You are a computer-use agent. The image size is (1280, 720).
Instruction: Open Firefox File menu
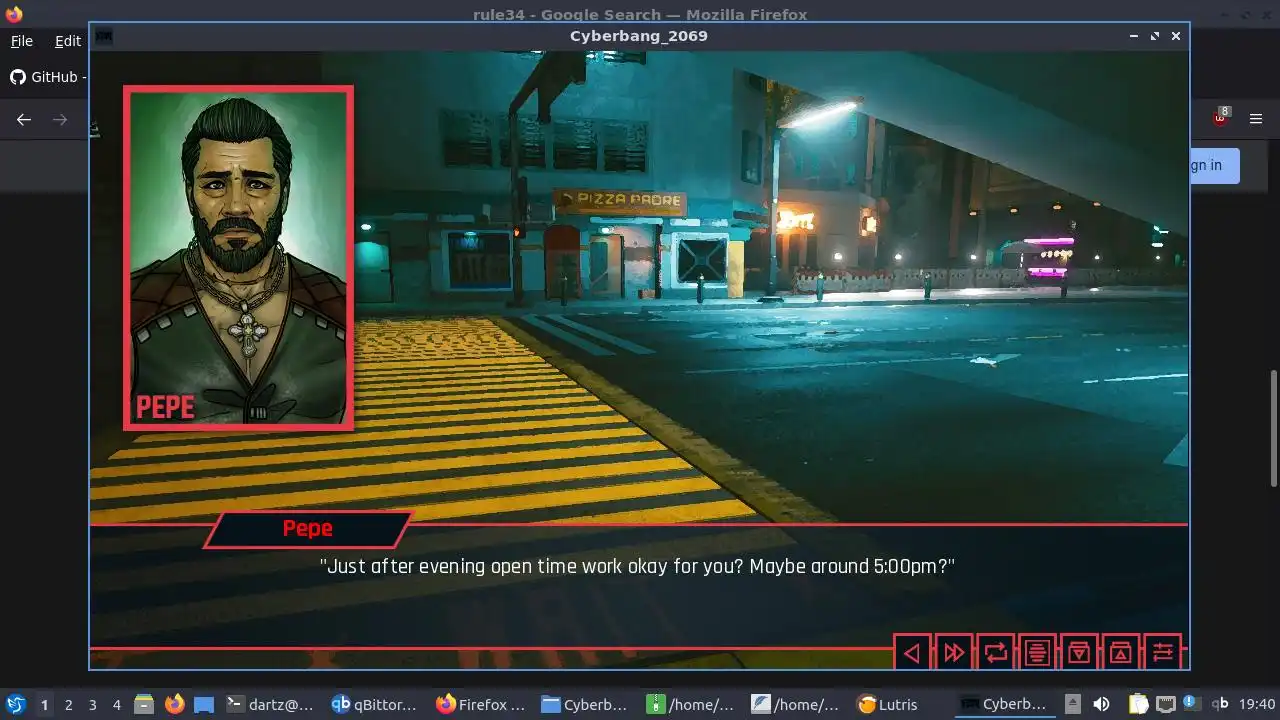click(x=22, y=41)
